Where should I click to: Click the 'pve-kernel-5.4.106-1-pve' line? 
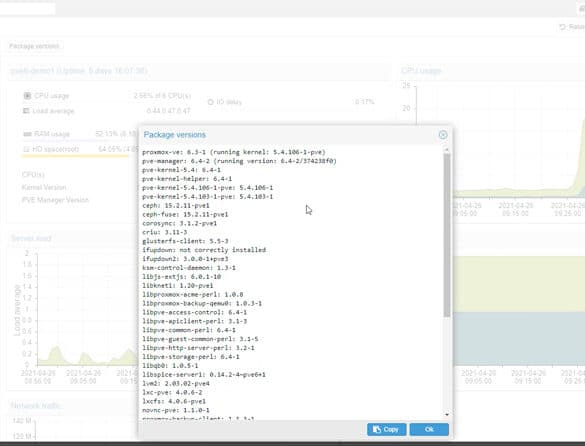coord(207,188)
